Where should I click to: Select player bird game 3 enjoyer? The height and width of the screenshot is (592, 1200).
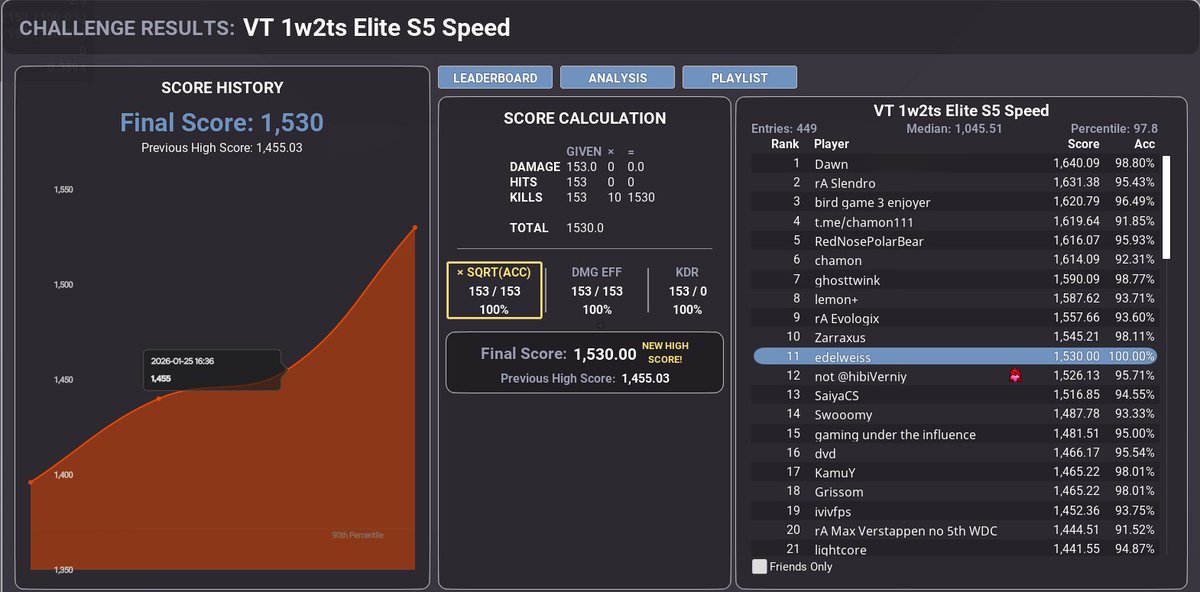click(x=955, y=202)
